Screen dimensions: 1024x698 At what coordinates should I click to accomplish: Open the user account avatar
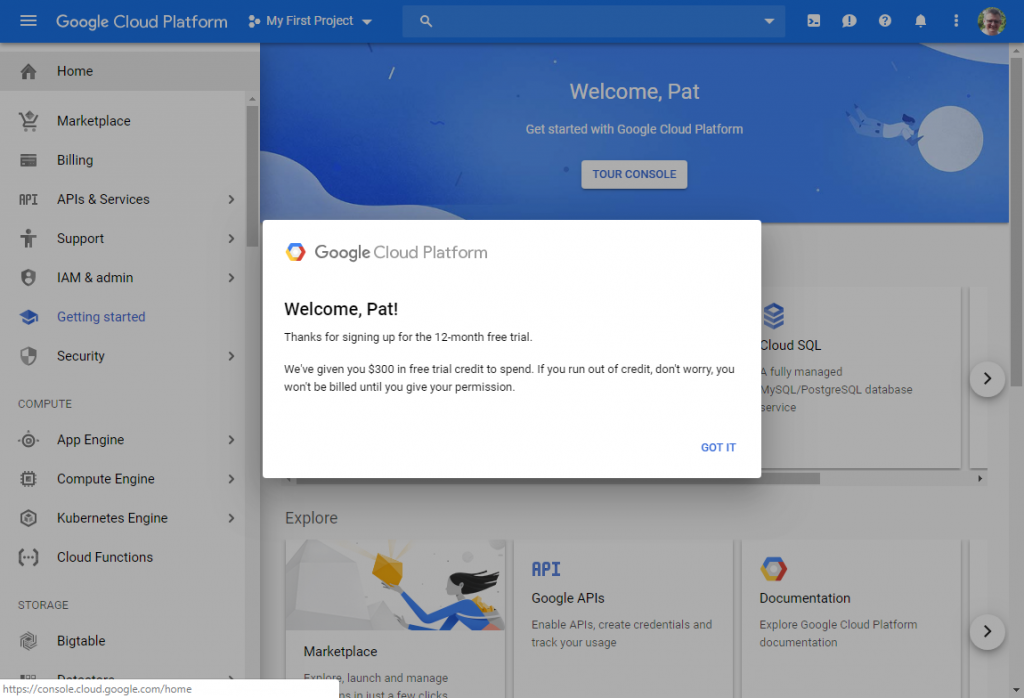coord(991,21)
